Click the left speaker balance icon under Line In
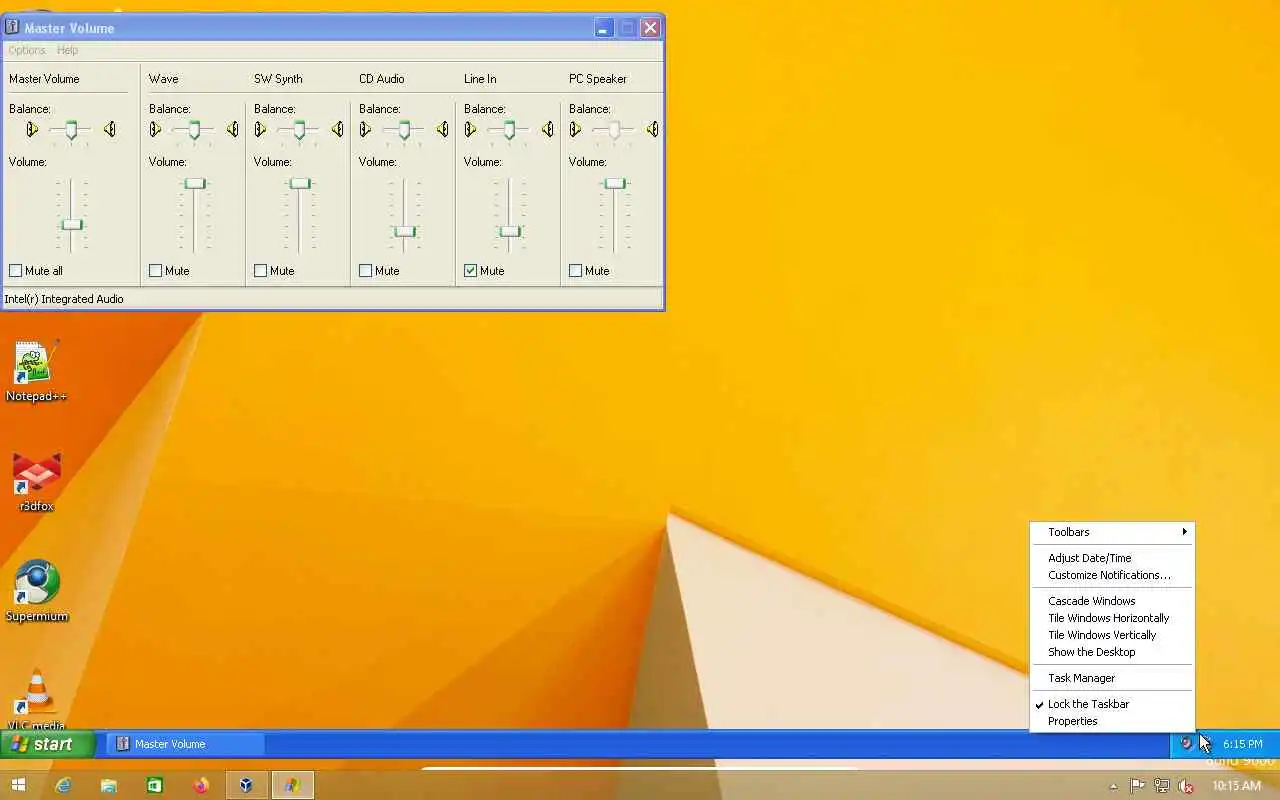The height and width of the screenshot is (800, 1280). (x=470, y=129)
